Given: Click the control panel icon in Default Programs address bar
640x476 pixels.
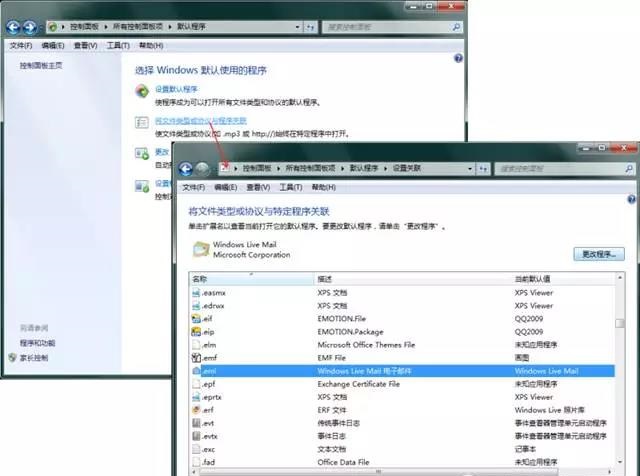Looking at the screenshot, I should (x=53, y=27).
